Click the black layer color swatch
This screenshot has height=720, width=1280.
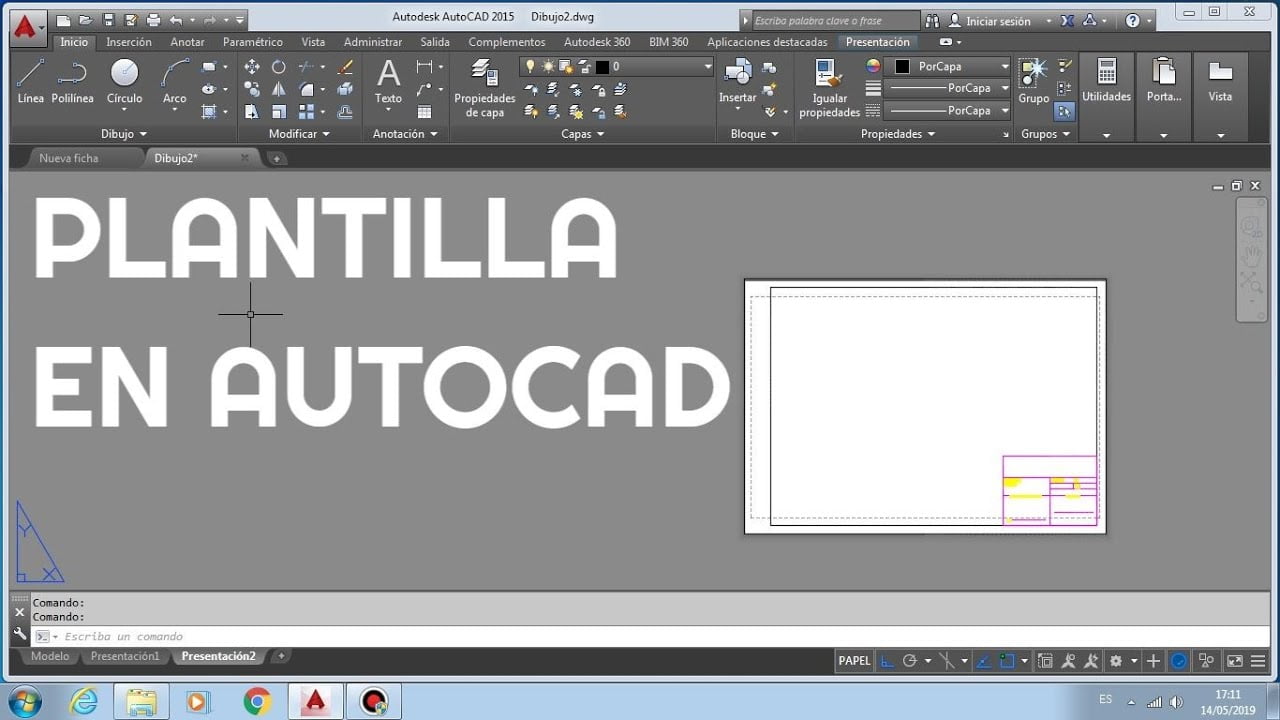tap(602, 67)
